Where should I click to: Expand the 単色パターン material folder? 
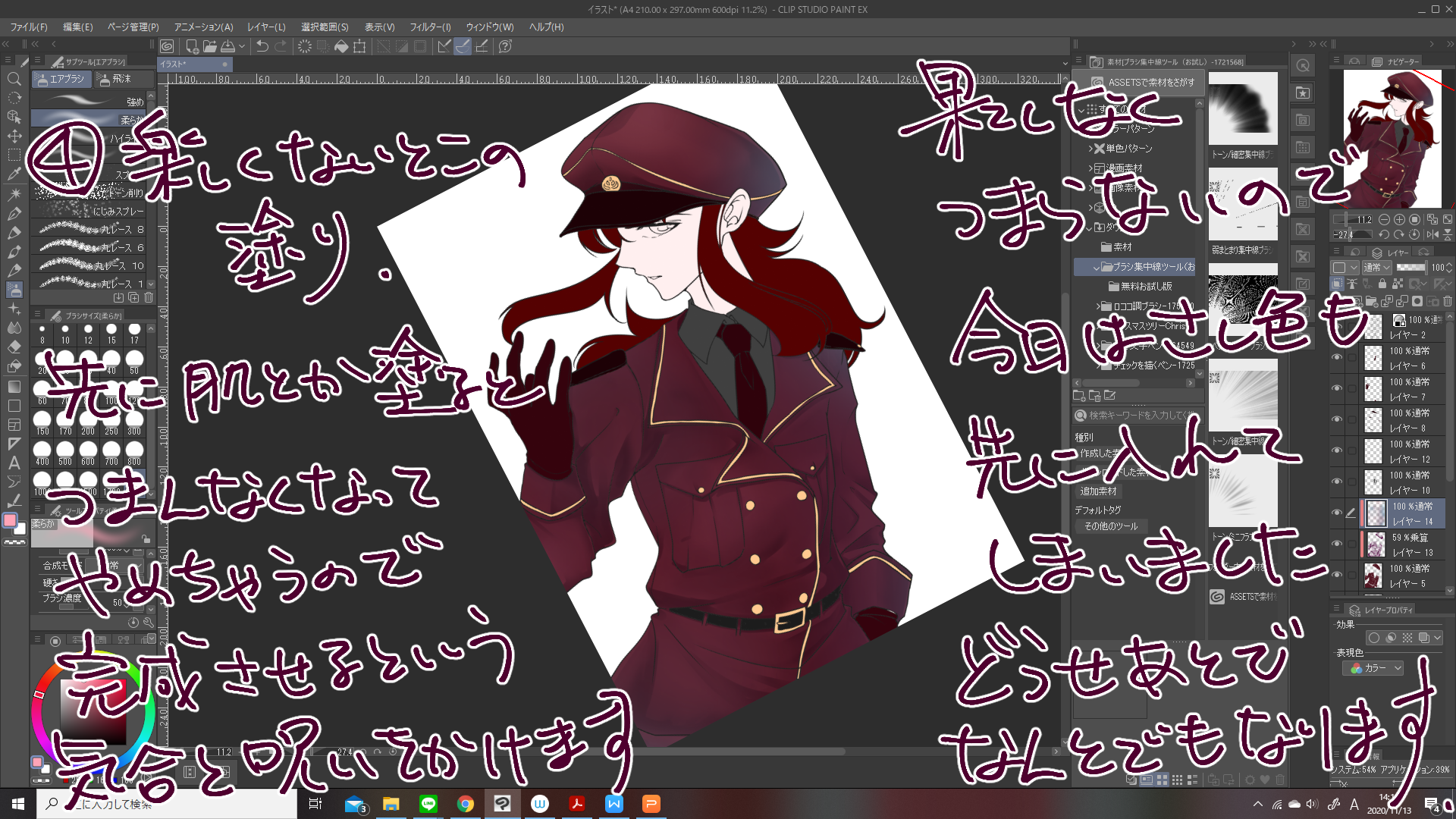[x=1090, y=149]
